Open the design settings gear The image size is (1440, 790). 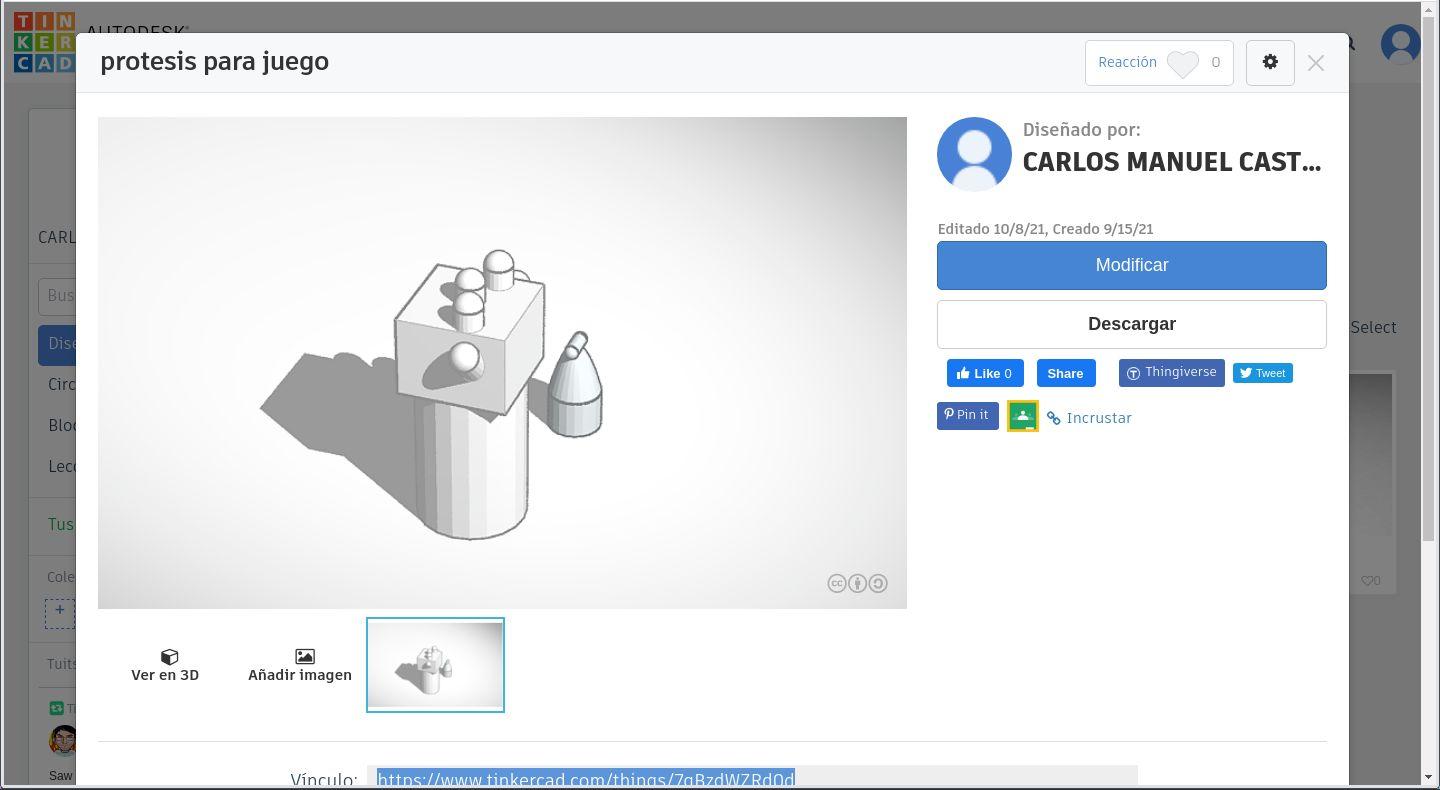(1270, 62)
